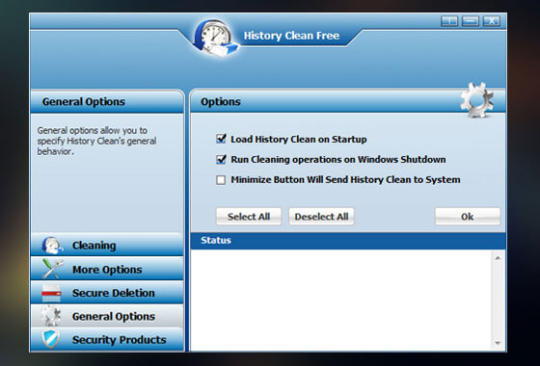Open the Cleaning section label
The image size is (540, 366).
click(x=94, y=245)
